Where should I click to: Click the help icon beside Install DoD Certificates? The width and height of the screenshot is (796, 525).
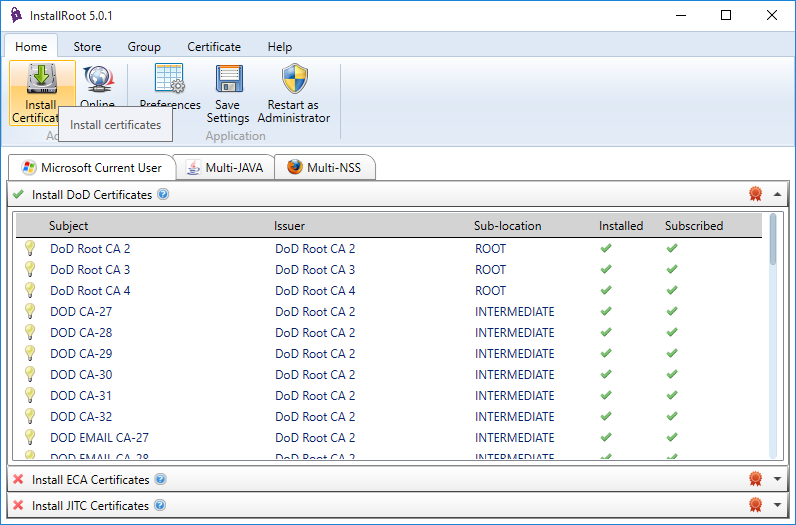coord(163,194)
